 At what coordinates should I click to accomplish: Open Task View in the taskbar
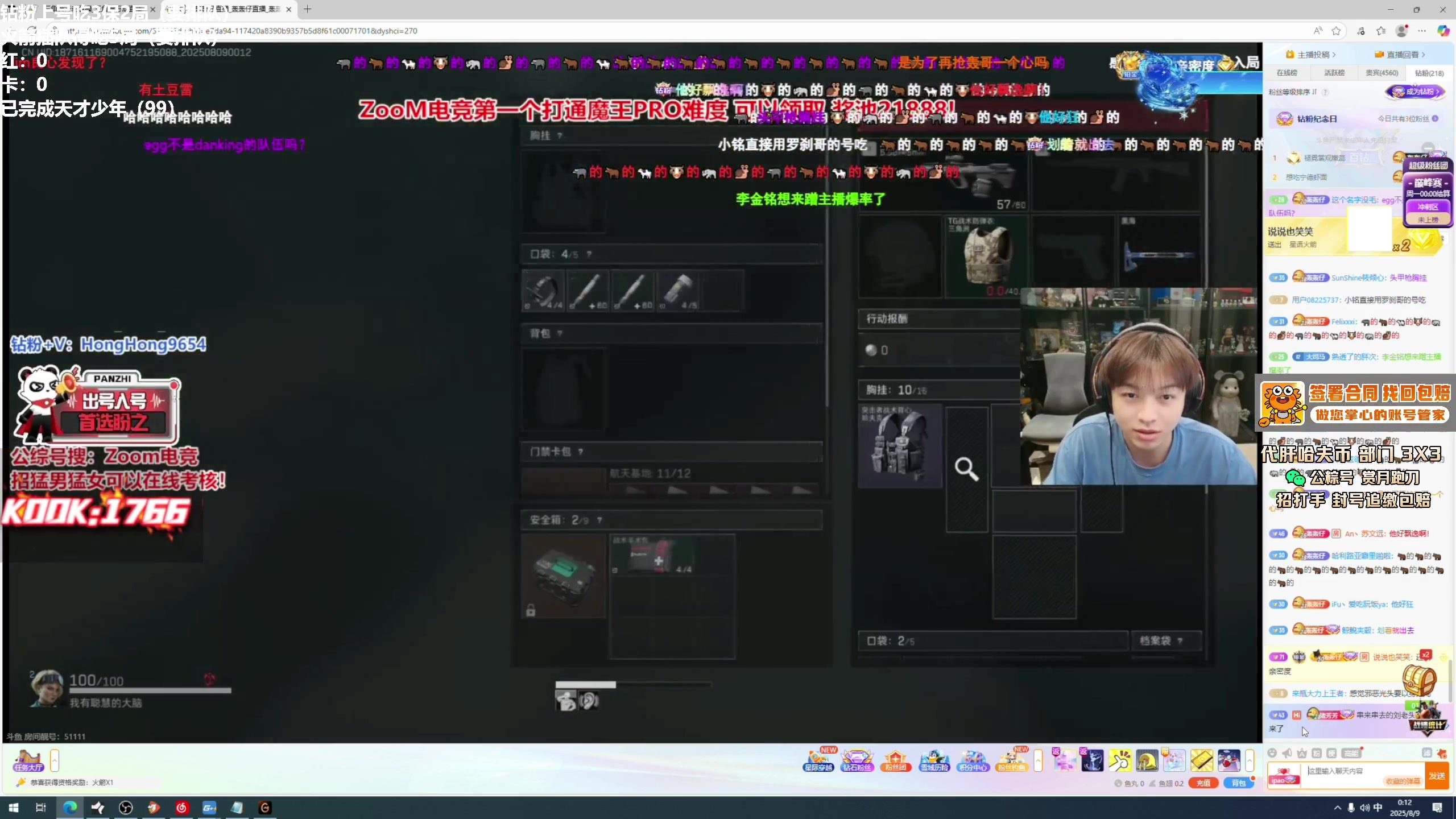[x=41, y=808]
